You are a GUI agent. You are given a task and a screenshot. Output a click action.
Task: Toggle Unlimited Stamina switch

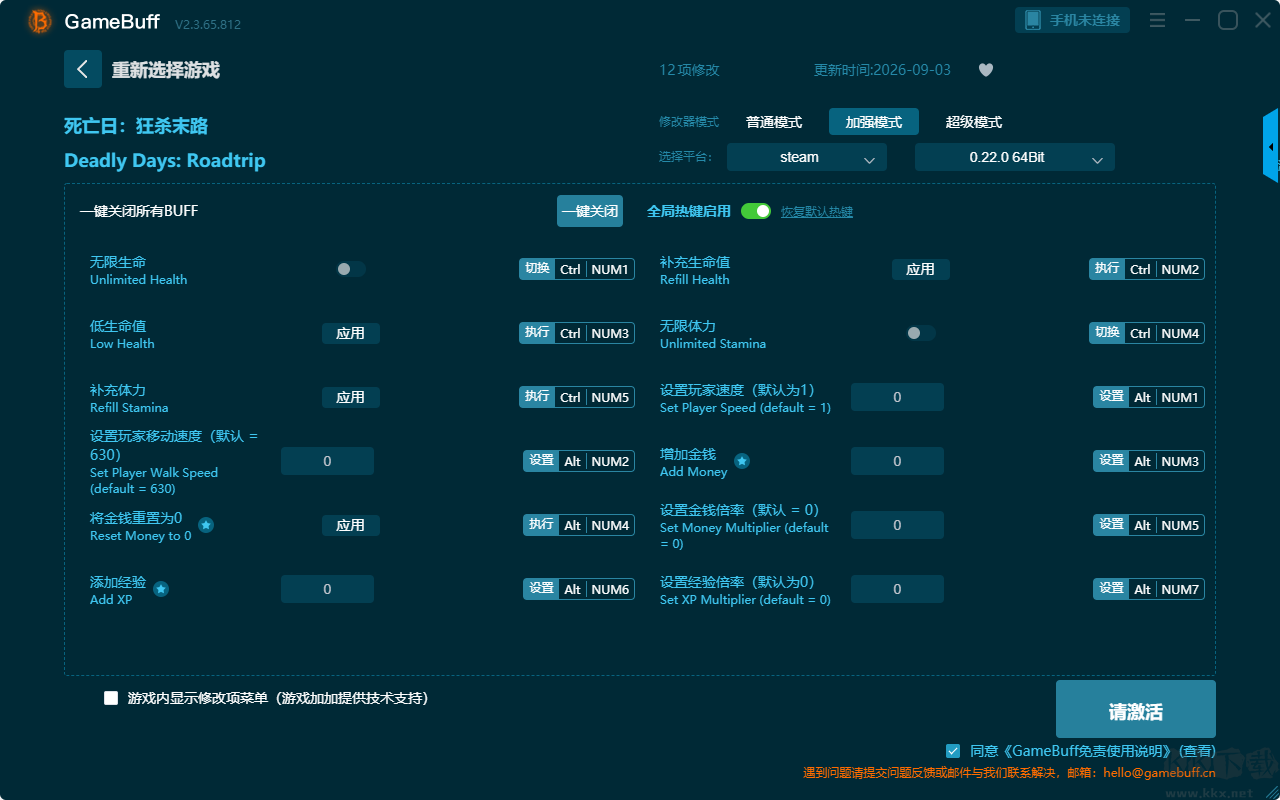(x=920, y=333)
